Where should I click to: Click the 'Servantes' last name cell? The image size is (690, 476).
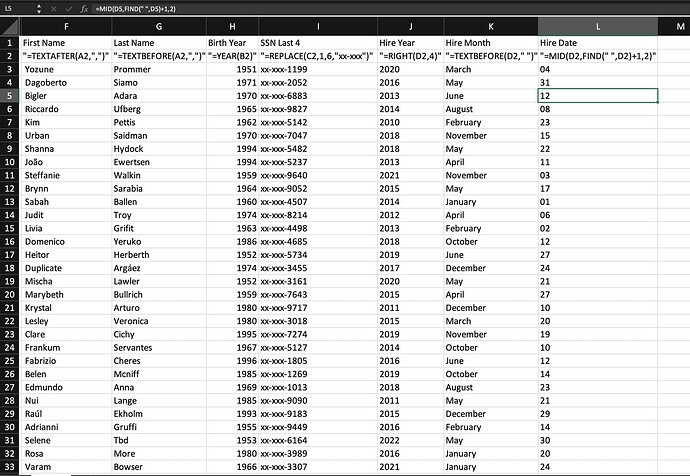[x=159, y=348]
